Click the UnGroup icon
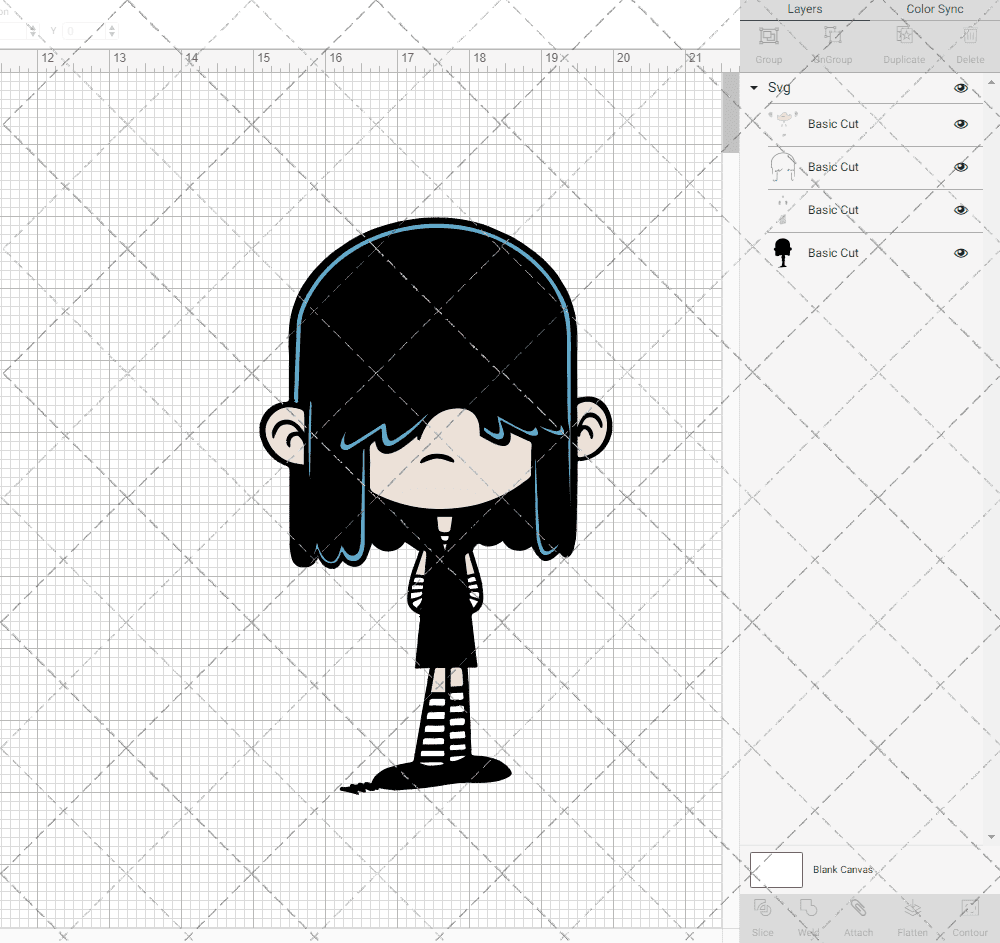 point(832,36)
